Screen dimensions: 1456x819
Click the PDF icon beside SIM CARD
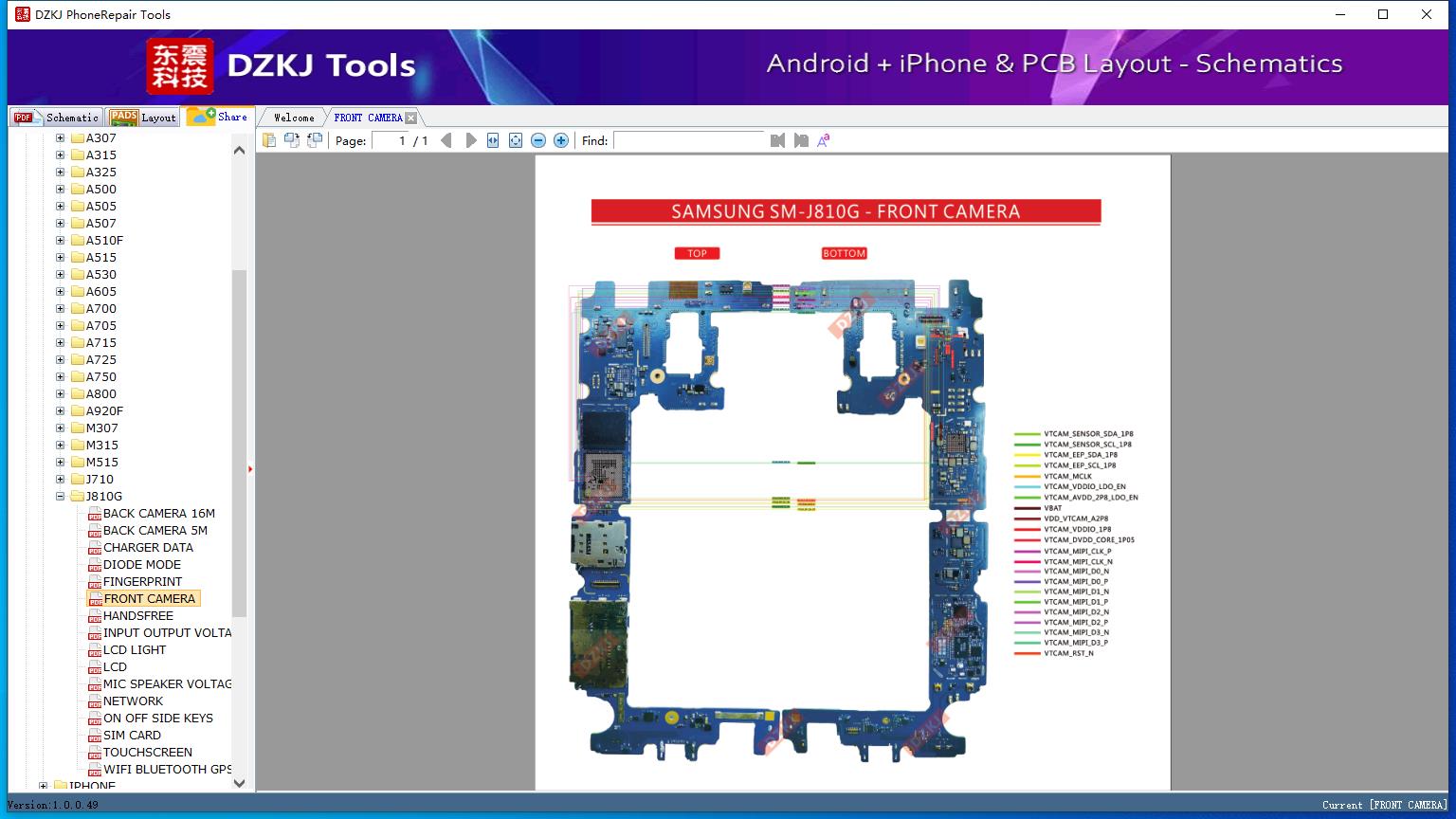point(95,736)
